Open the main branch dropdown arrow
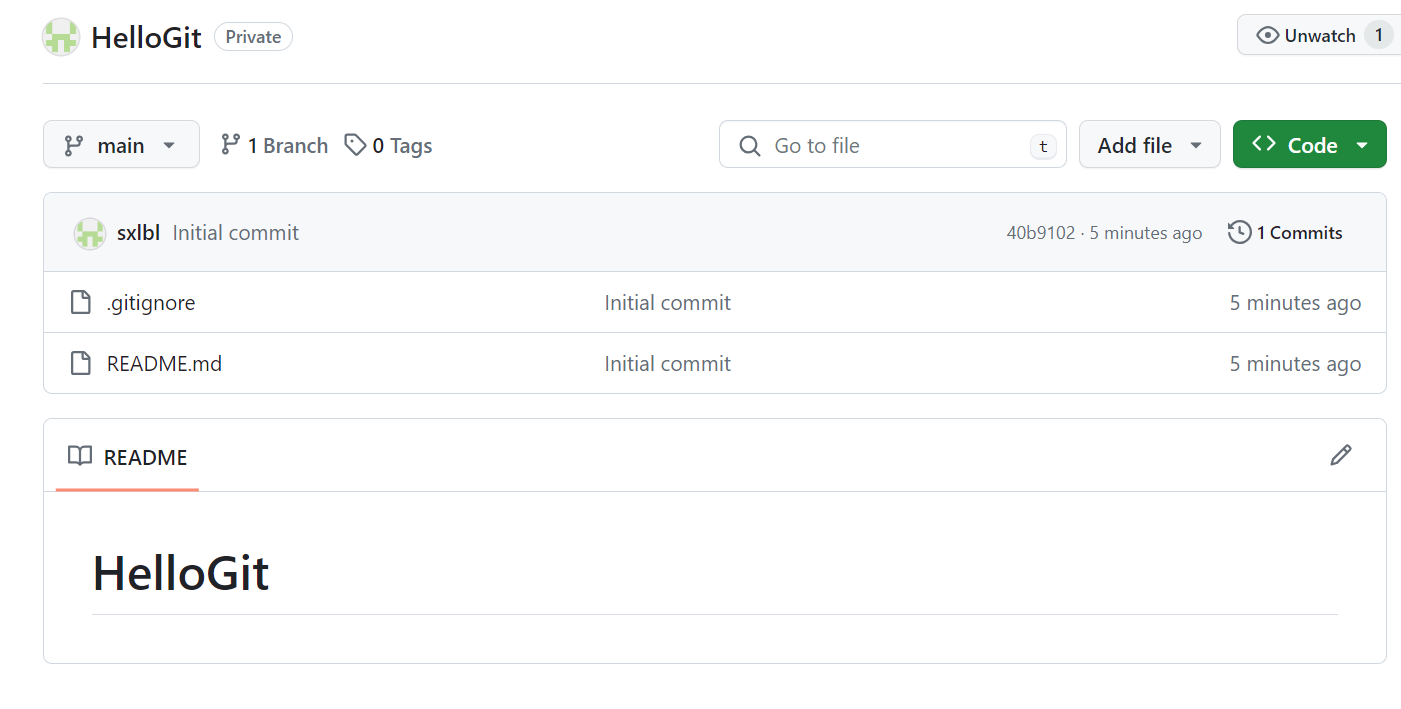This screenshot has width=1401, height=709. coord(169,146)
